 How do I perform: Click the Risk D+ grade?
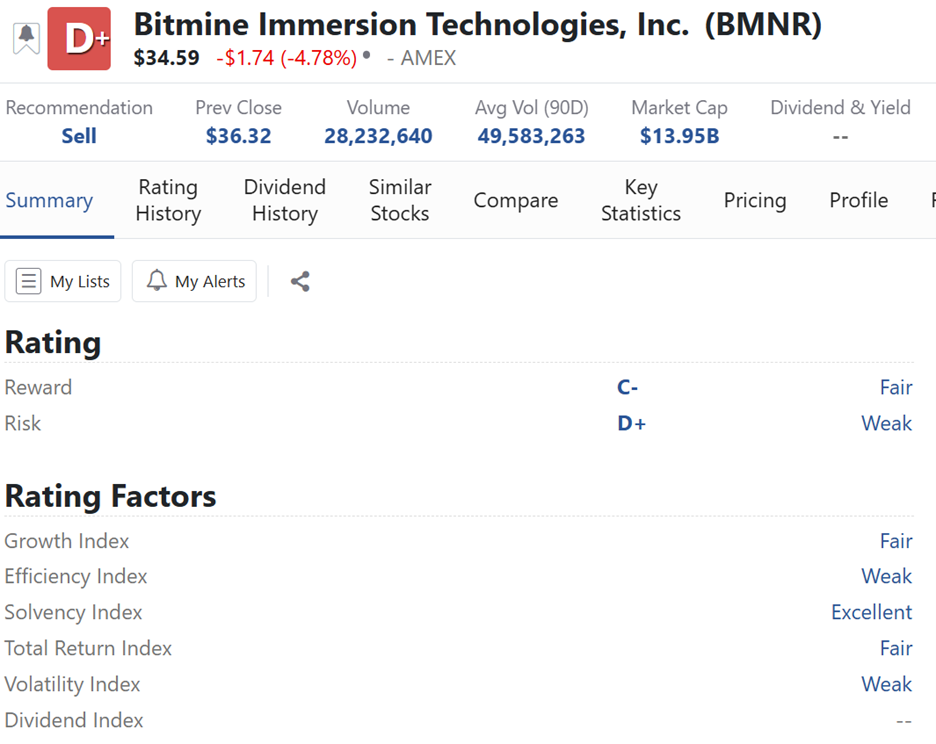[x=632, y=424]
